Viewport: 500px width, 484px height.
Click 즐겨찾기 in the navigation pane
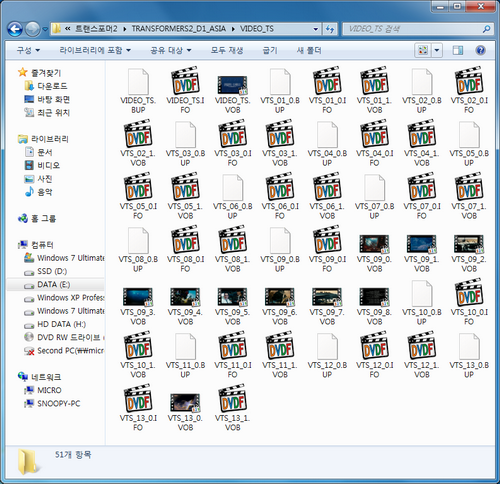pos(46,73)
